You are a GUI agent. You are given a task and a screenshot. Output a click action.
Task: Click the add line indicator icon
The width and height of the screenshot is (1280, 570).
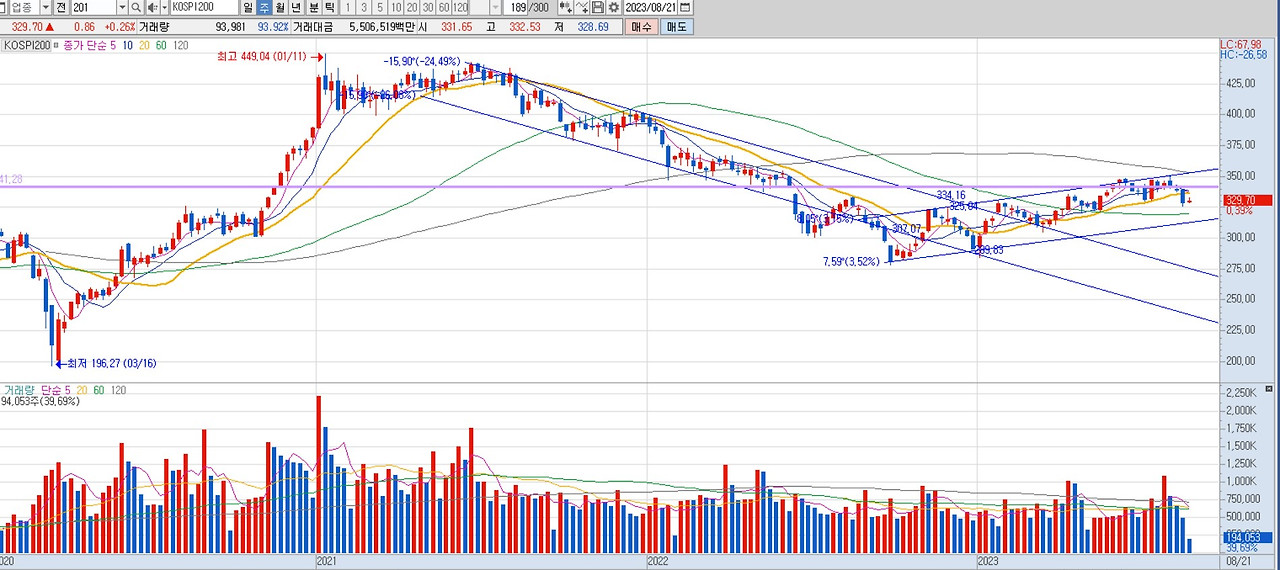[x=582, y=7]
